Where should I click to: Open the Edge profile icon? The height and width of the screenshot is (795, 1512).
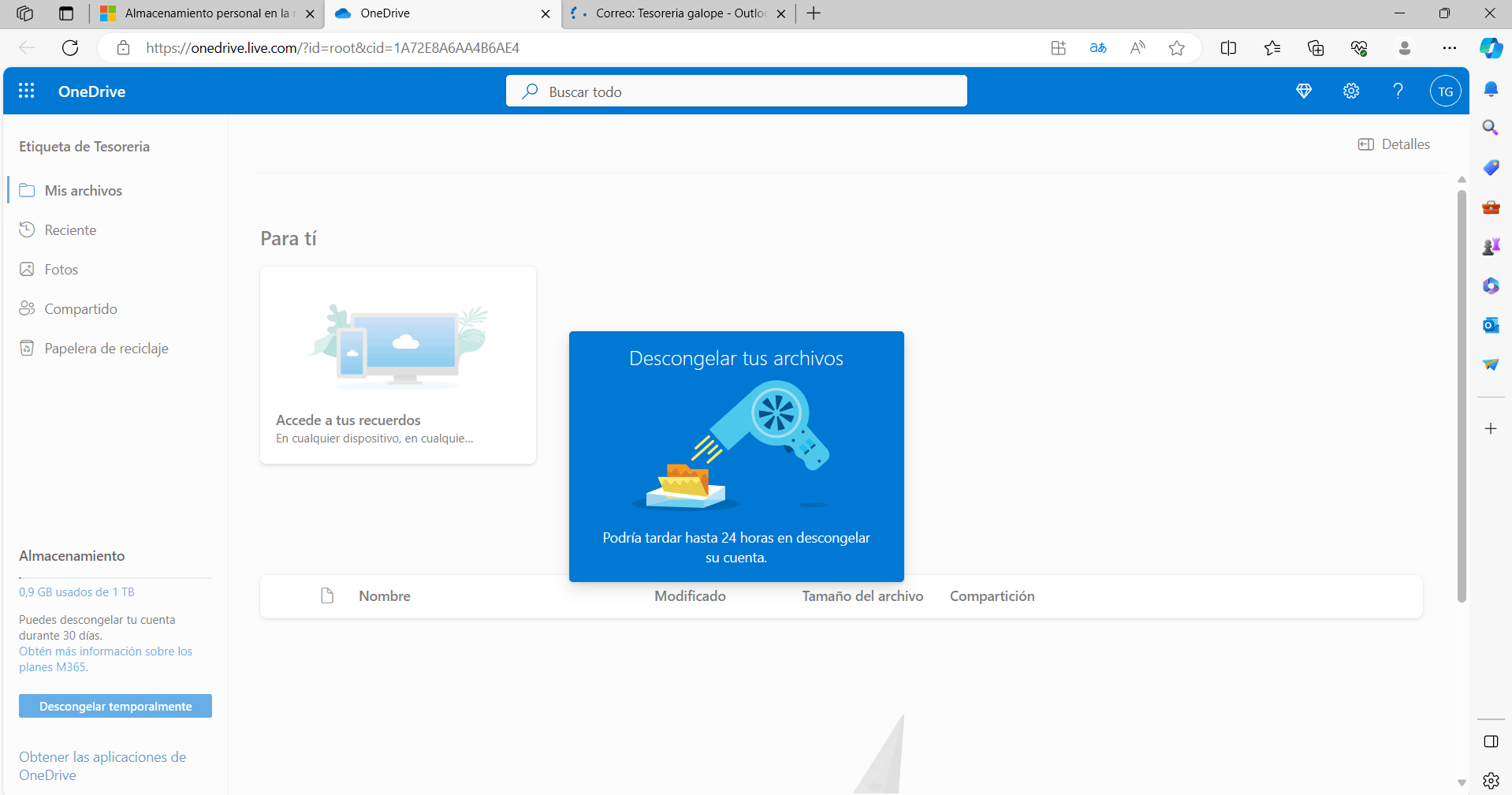click(x=1405, y=48)
